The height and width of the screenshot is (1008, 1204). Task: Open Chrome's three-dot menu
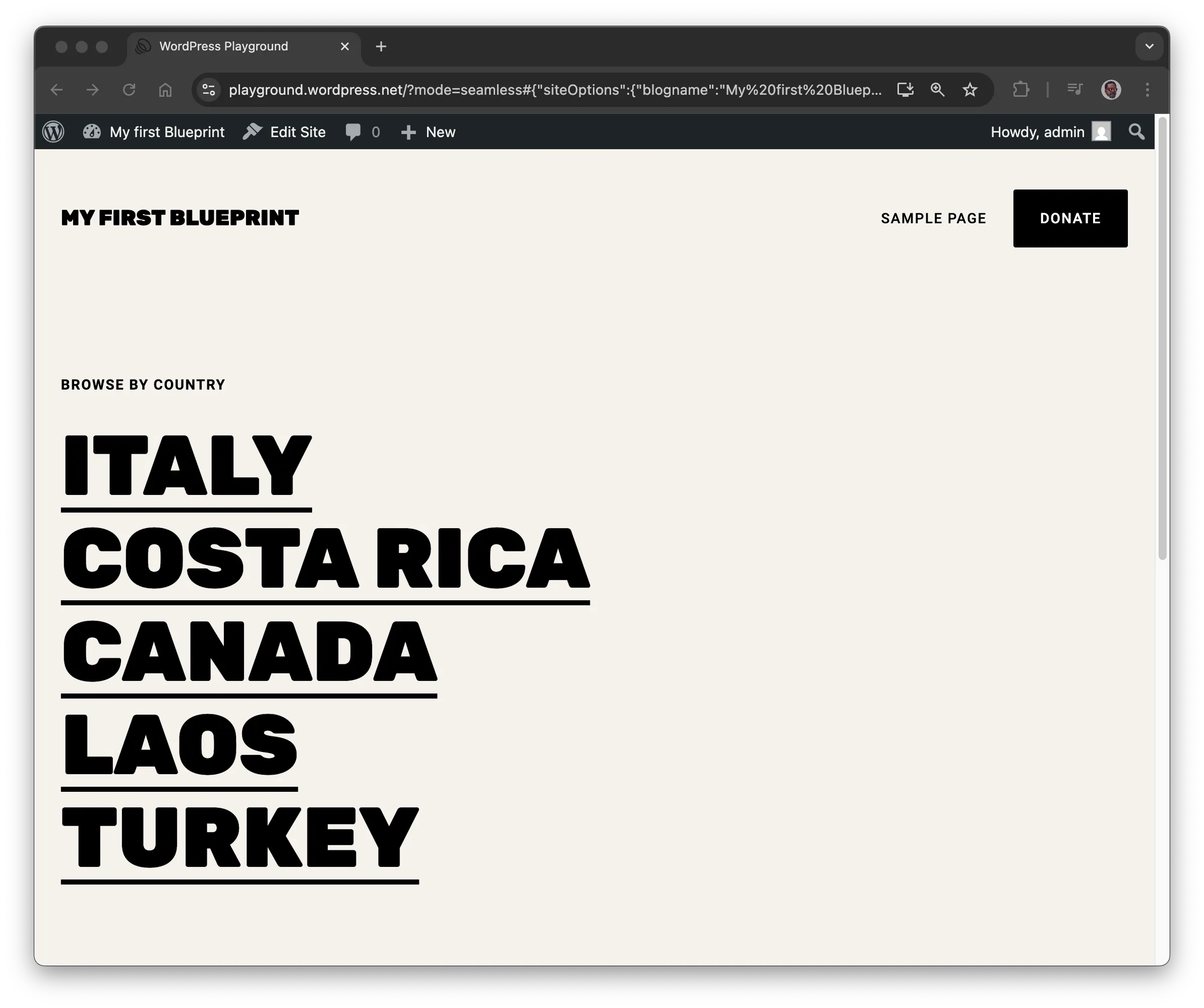pos(1147,89)
